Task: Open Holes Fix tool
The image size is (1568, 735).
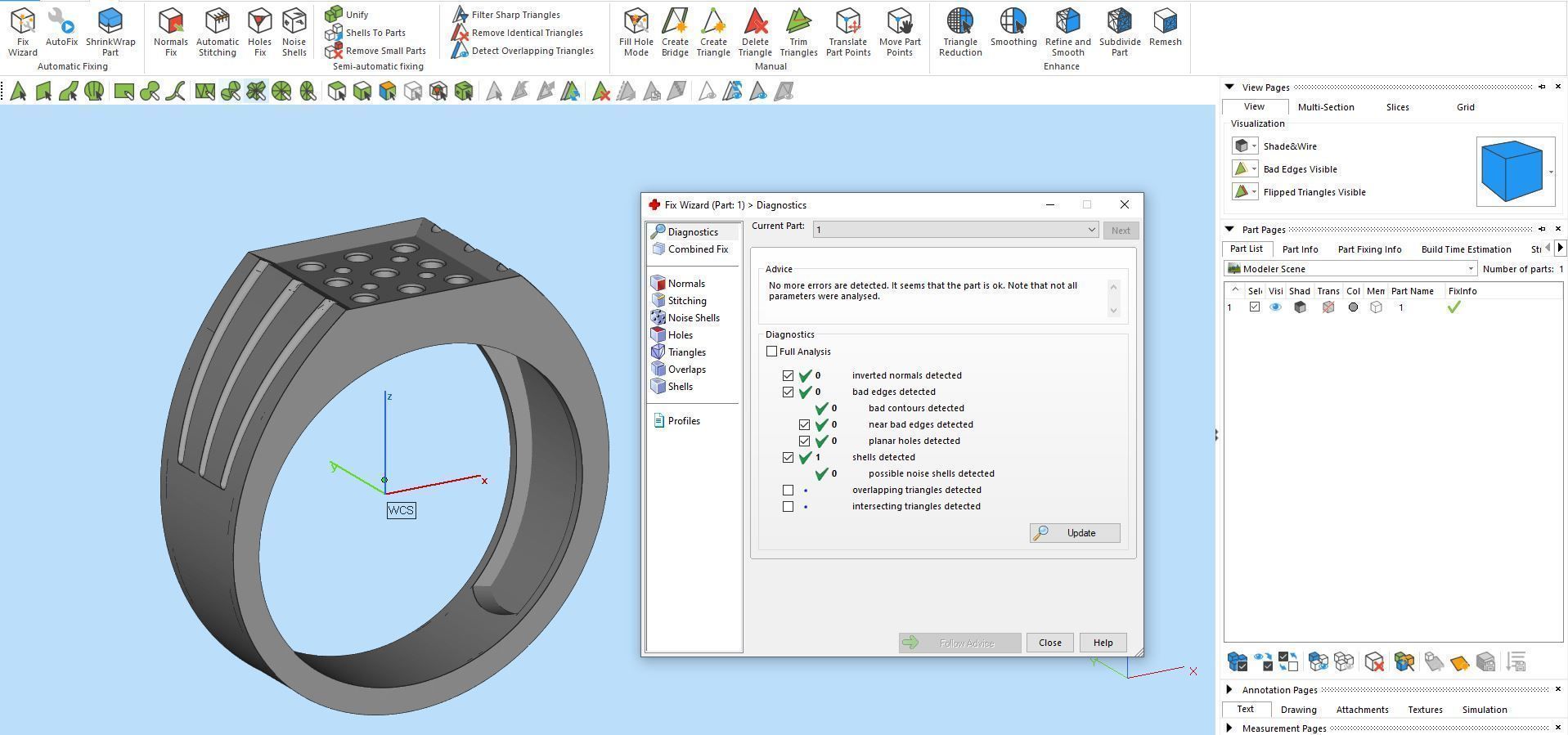Action: point(259,33)
